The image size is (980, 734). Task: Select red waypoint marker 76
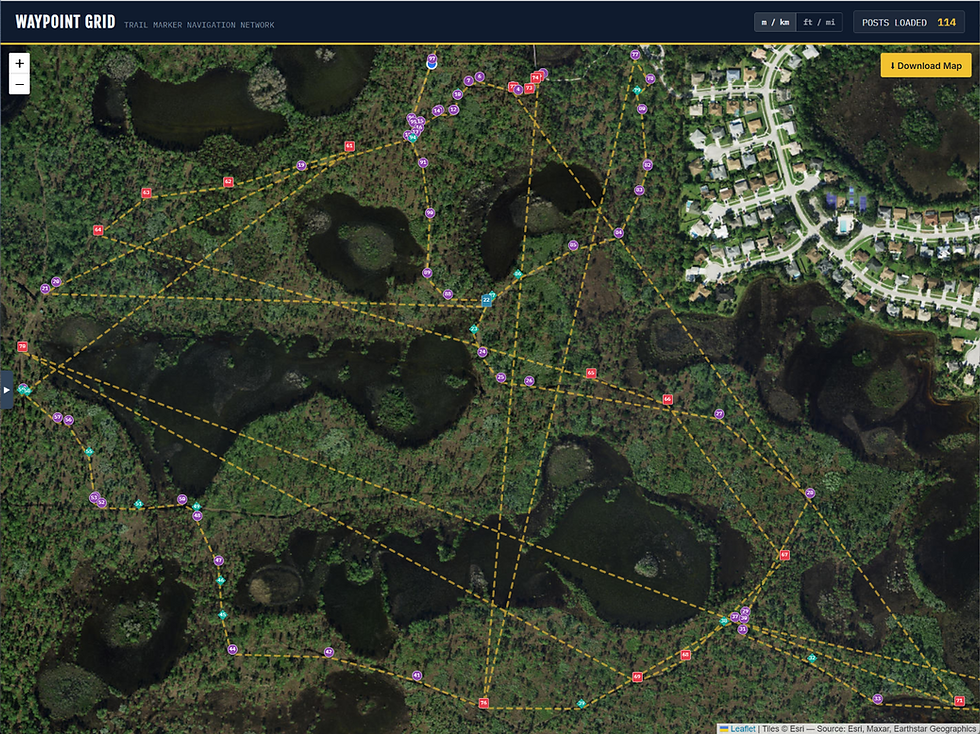coord(483,703)
